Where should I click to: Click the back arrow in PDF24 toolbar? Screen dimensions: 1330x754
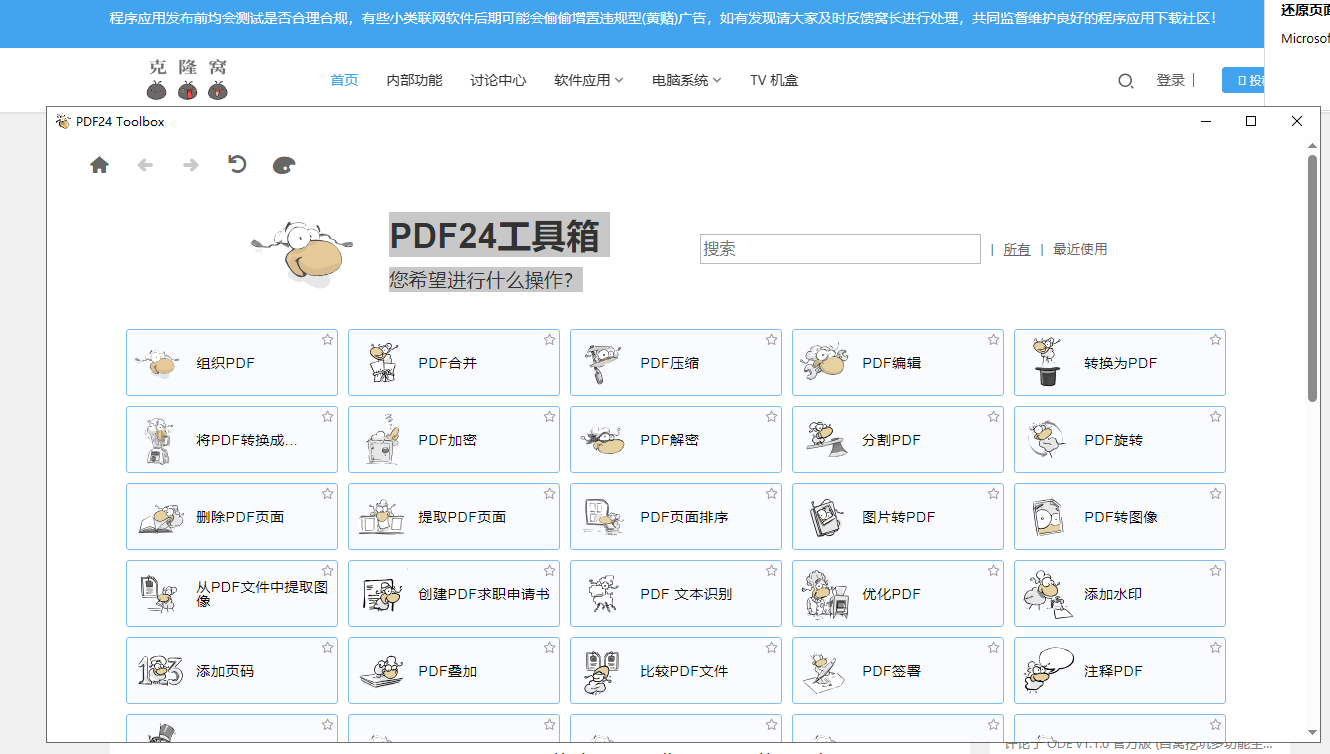click(145, 165)
